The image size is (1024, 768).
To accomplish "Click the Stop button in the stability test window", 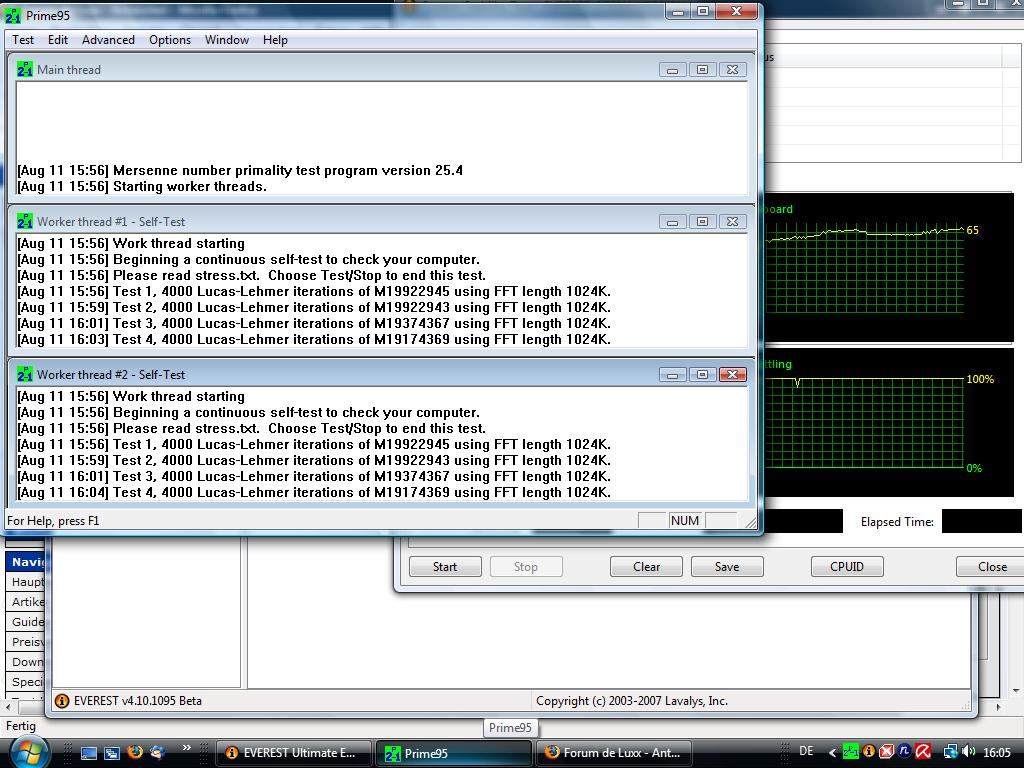I will point(526,567).
